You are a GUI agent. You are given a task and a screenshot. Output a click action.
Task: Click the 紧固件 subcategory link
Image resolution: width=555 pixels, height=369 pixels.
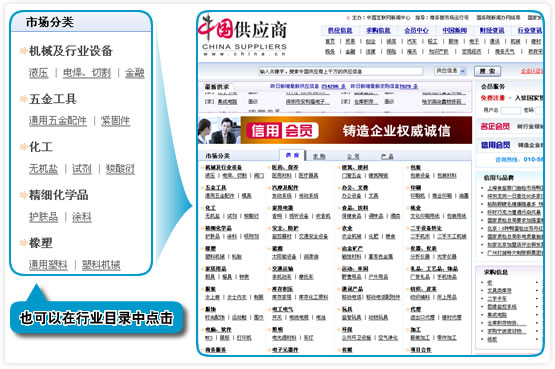coord(115,121)
